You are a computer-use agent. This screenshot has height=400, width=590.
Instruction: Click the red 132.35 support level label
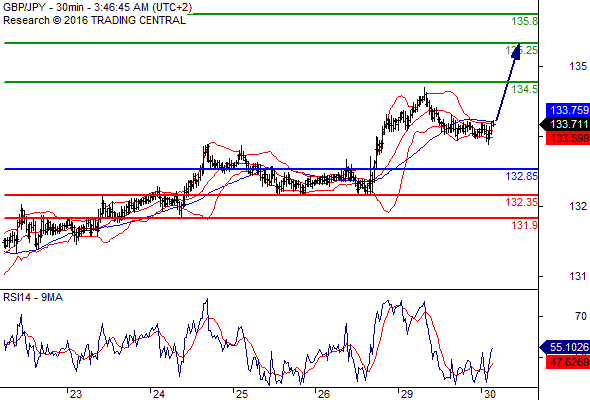(522, 202)
